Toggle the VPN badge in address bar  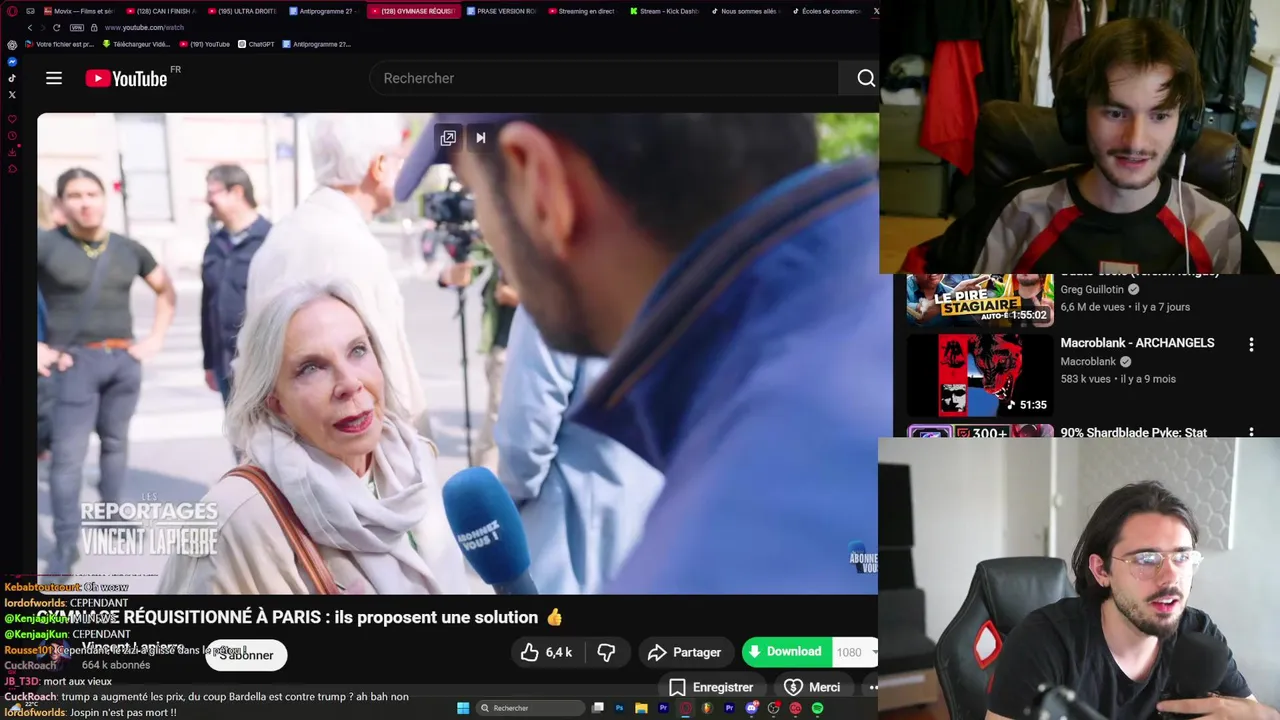[77, 28]
